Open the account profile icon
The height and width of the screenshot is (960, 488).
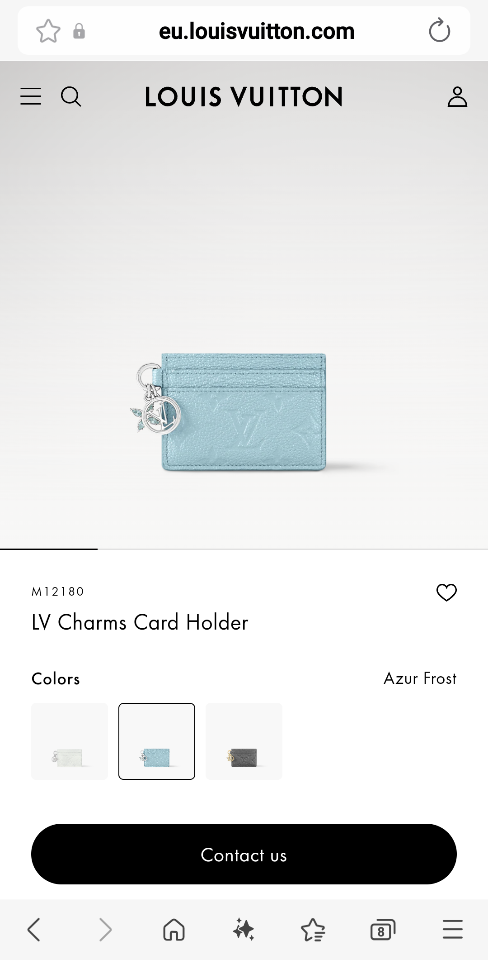457,97
